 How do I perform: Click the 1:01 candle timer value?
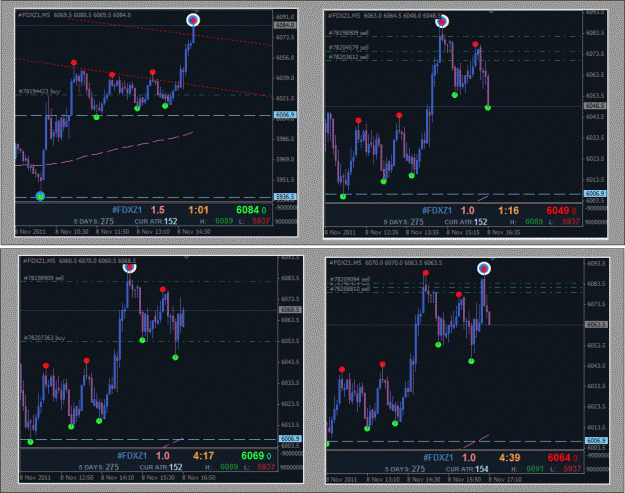pyautogui.click(x=198, y=210)
